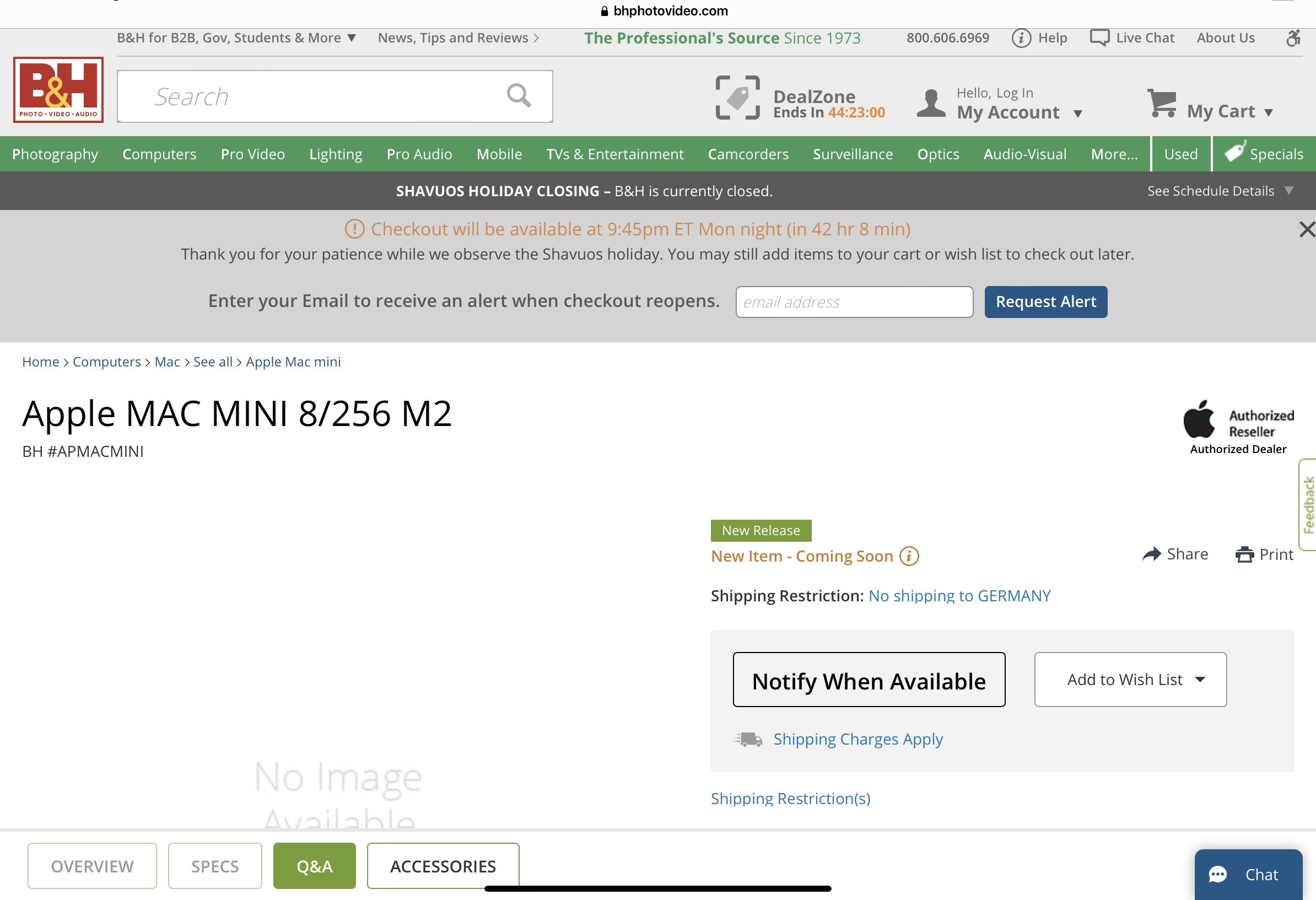Image resolution: width=1316 pixels, height=900 pixels.
Task: Open the More... categories menu
Action: point(1114,154)
